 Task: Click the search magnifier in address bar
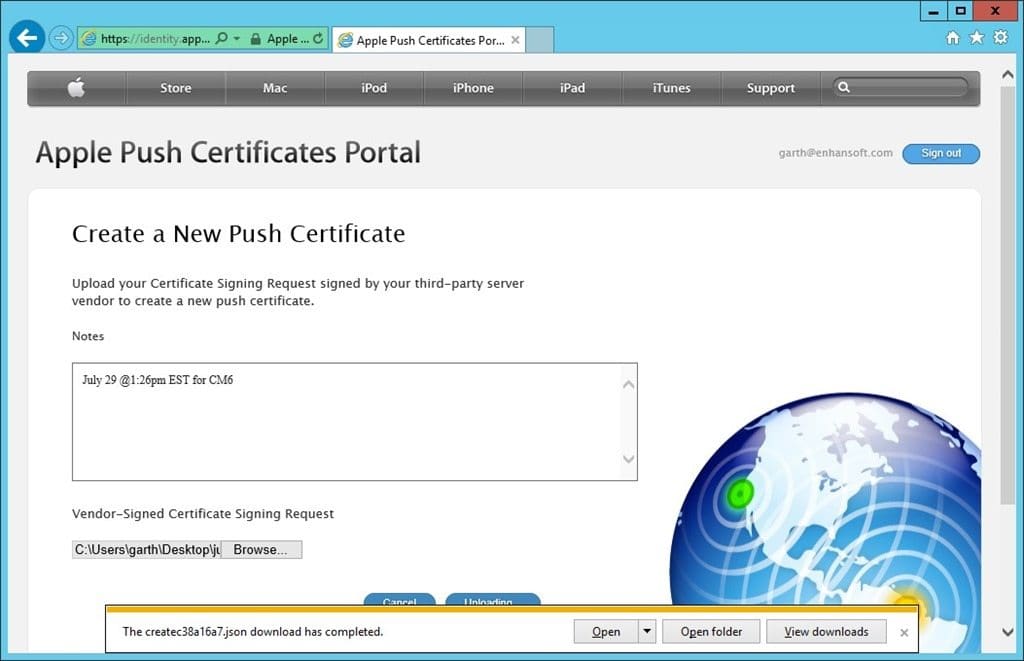coord(221,38)
